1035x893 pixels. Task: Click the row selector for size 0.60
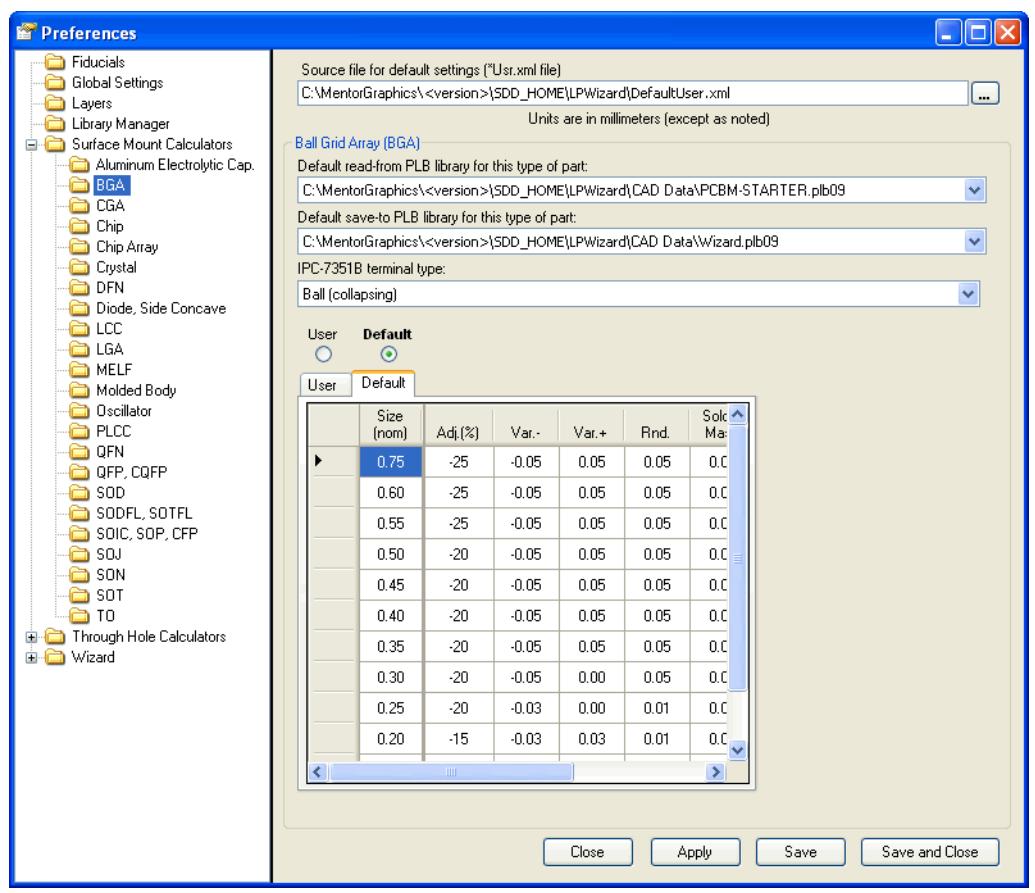pos(334,493)
